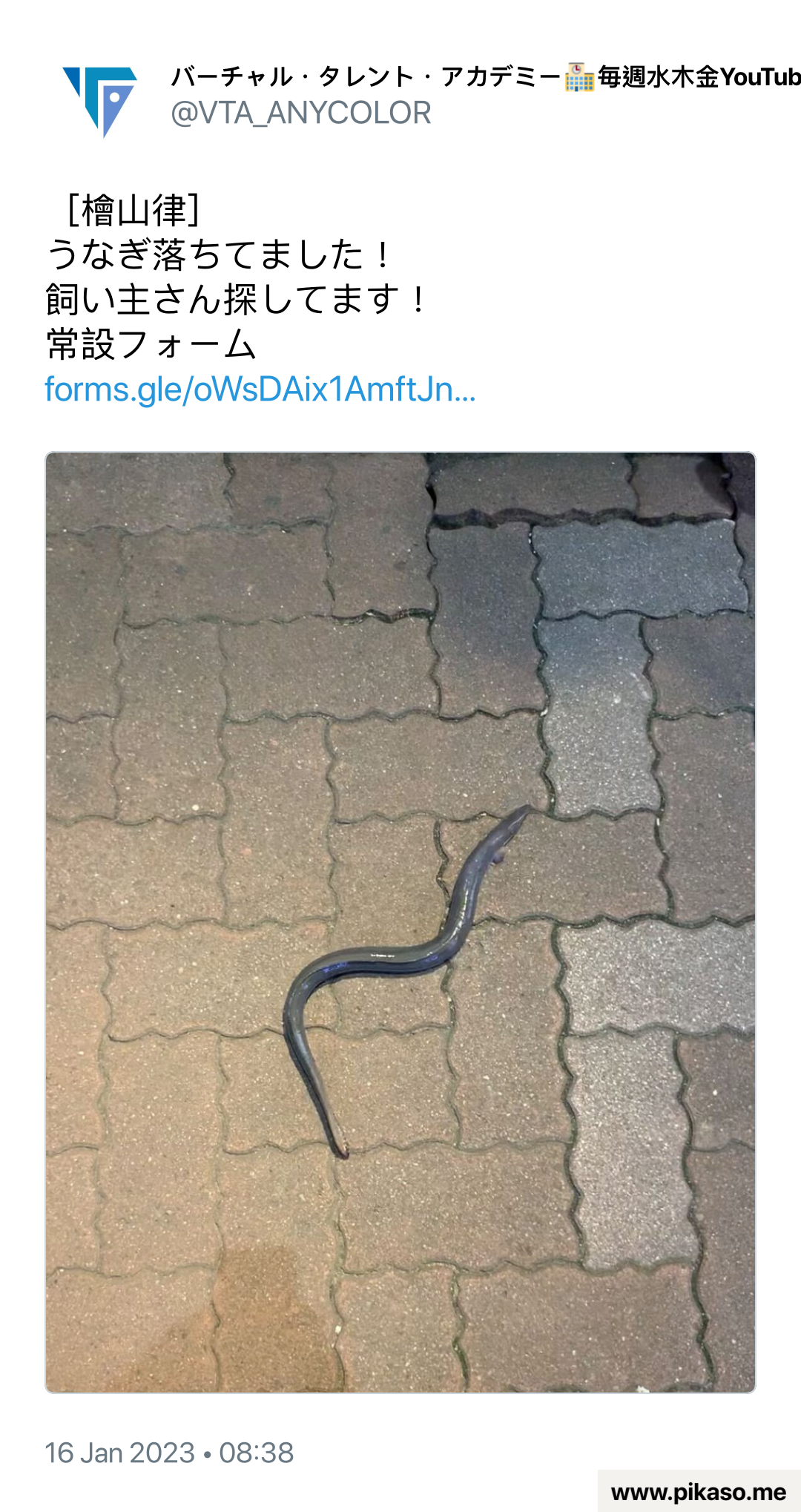
Task: Click the bluish-lit paving brick at photo top right
Action: tap(638, 570)
